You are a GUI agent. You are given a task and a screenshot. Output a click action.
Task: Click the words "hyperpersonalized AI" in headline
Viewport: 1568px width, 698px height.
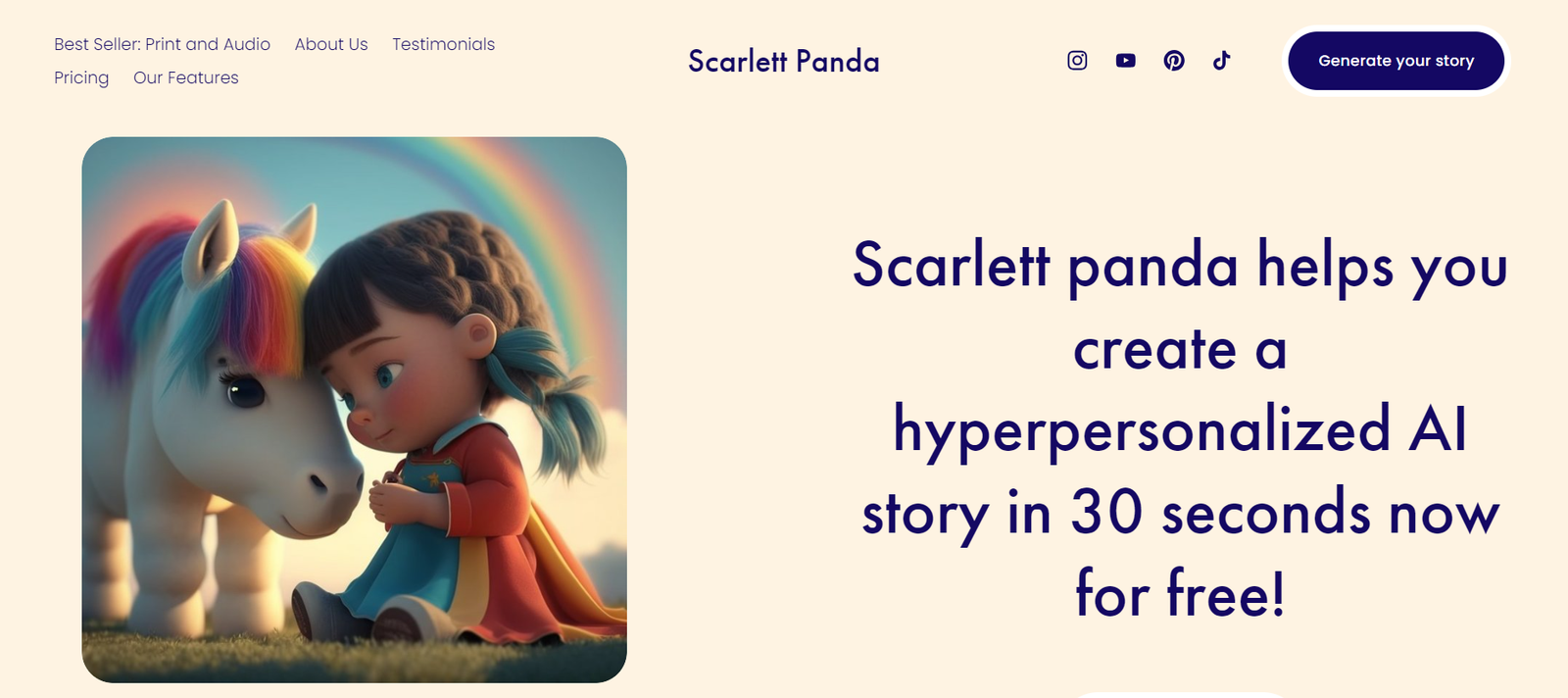coord(1180,430)
